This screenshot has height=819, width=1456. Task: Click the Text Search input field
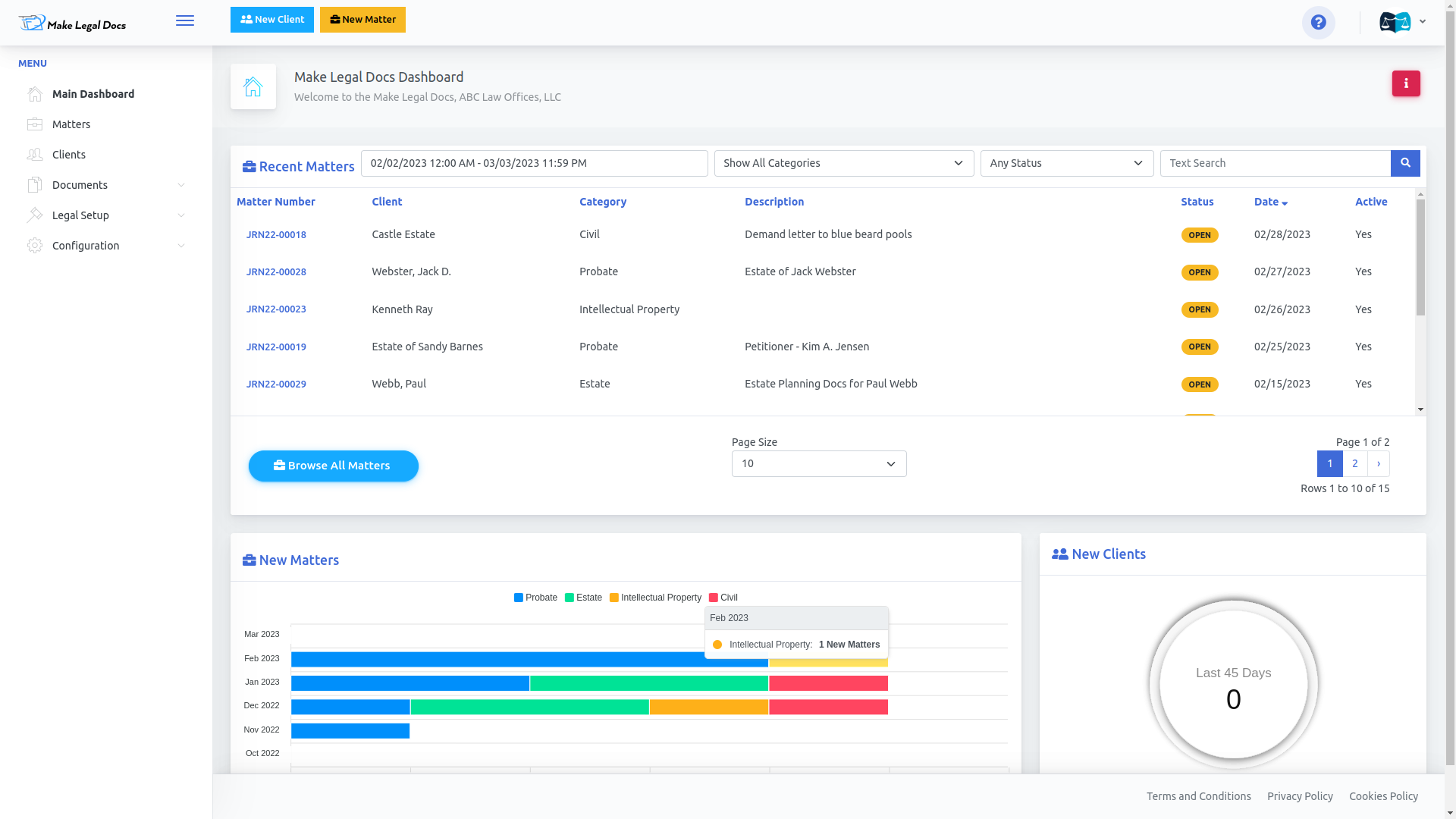click(1275, 163)
